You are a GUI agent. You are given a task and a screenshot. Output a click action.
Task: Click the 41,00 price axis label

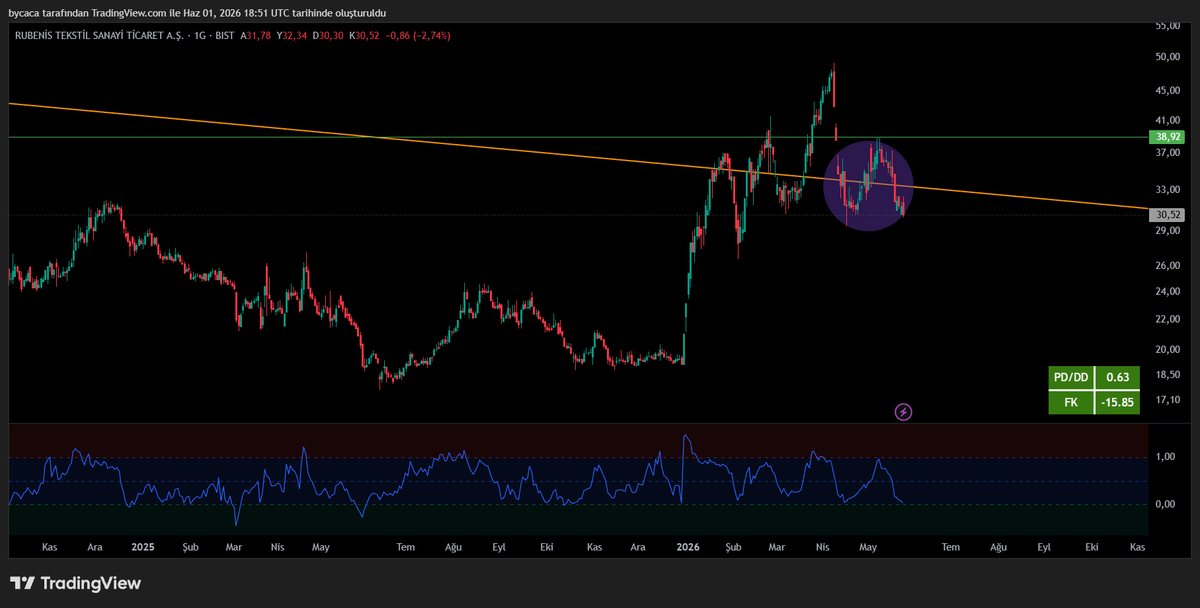pos(1167,120)
